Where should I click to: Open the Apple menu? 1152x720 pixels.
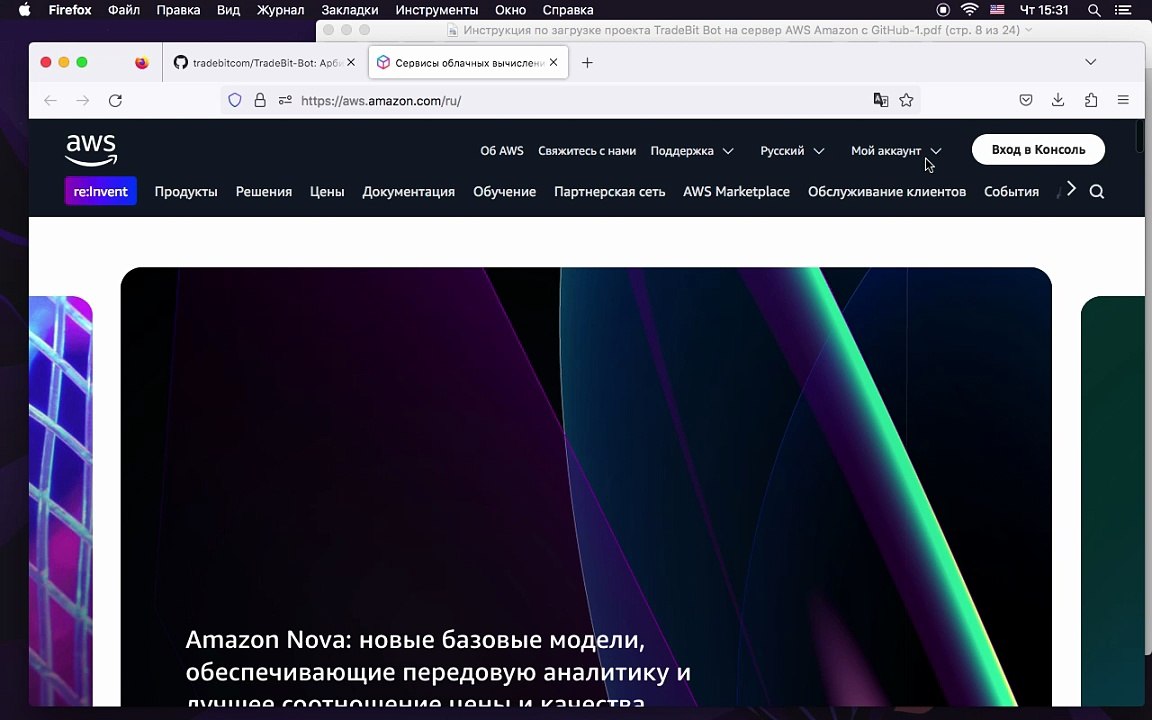pos(24,10)
